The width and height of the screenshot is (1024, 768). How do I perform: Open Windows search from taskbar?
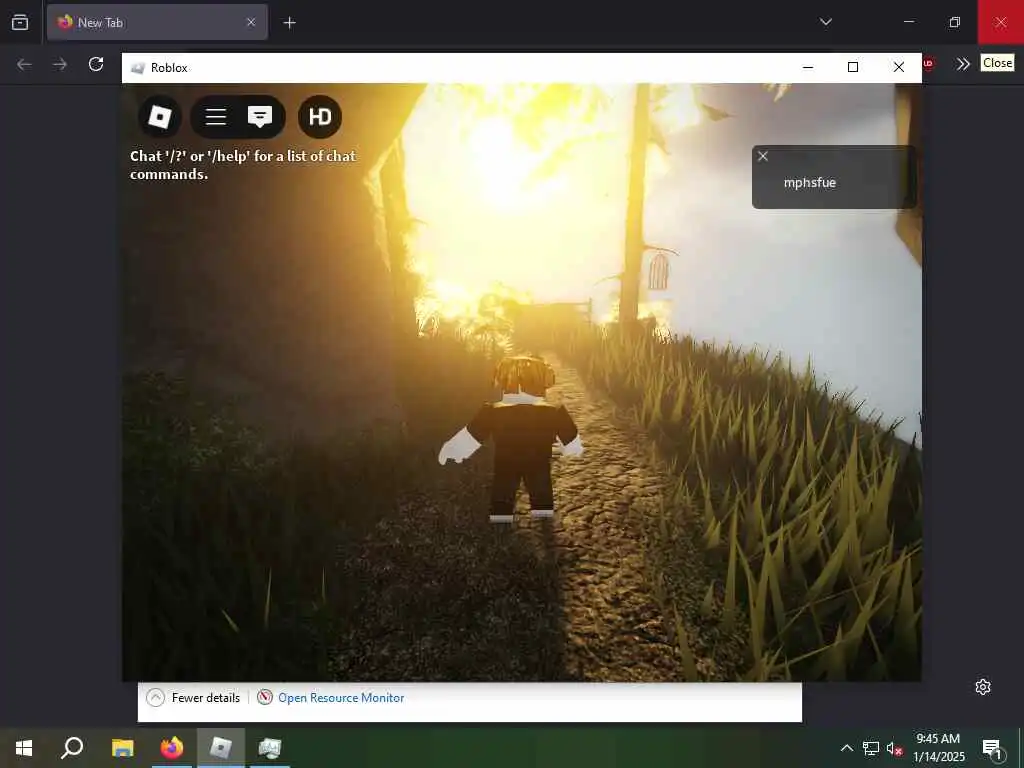click(x=72, y=748)
